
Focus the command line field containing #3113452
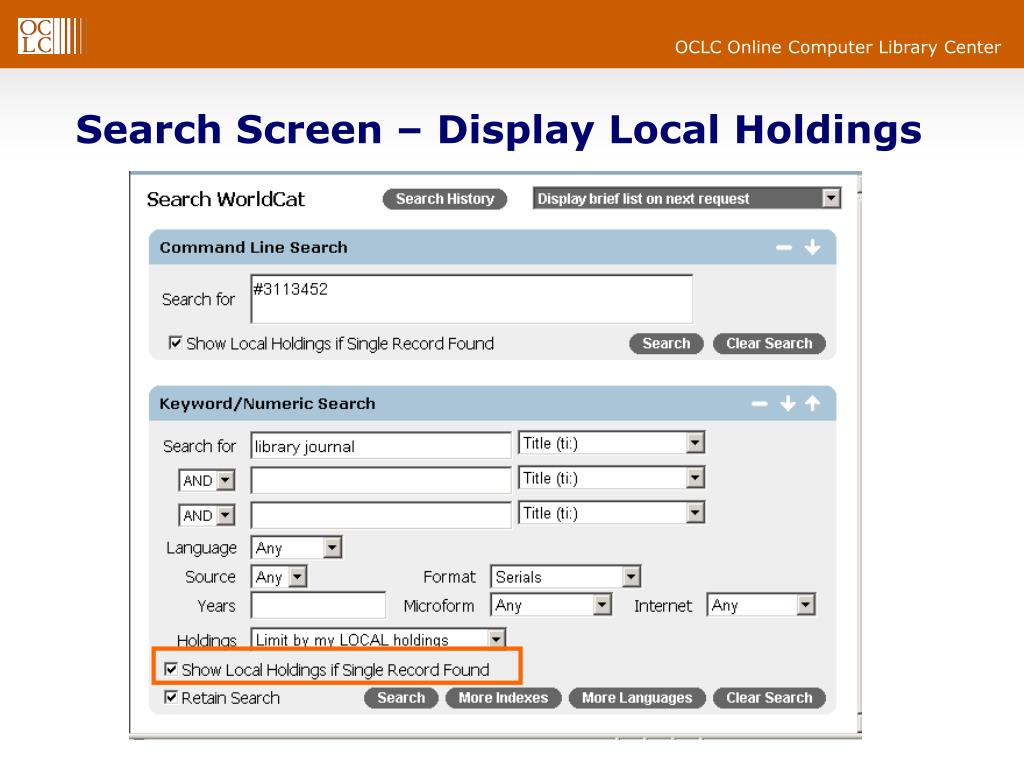pyautogui.click(x=472, y=298)
